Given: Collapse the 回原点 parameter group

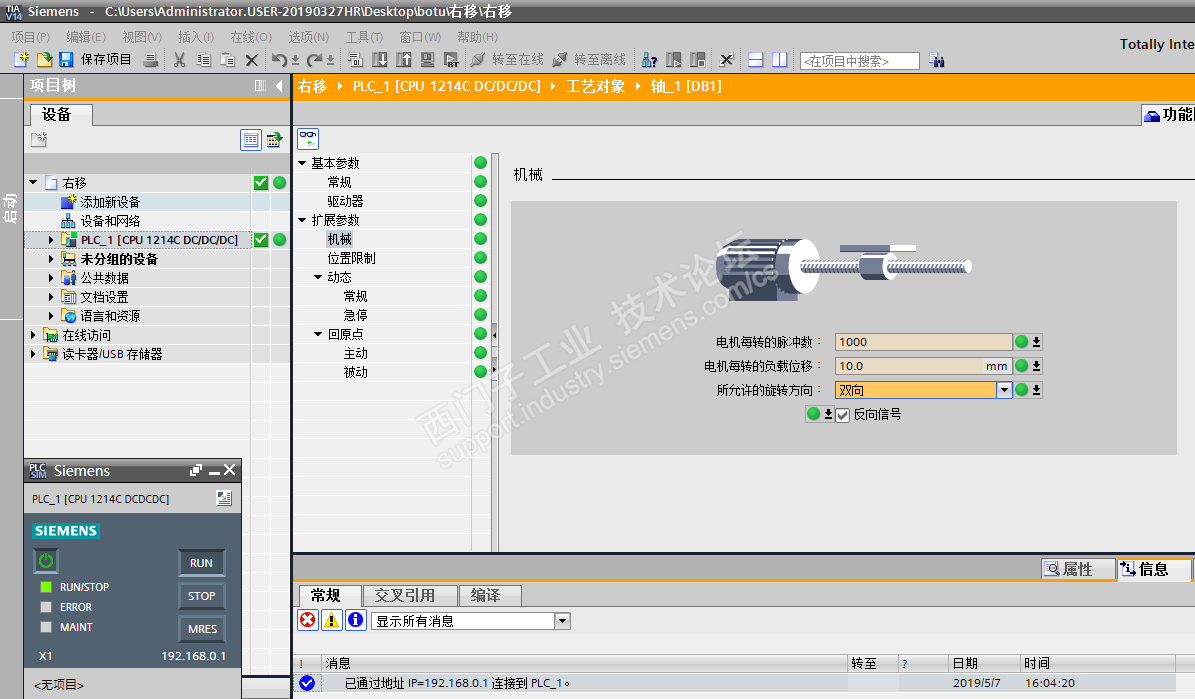Looking at the screenshot, I should (x=318, y=334).
